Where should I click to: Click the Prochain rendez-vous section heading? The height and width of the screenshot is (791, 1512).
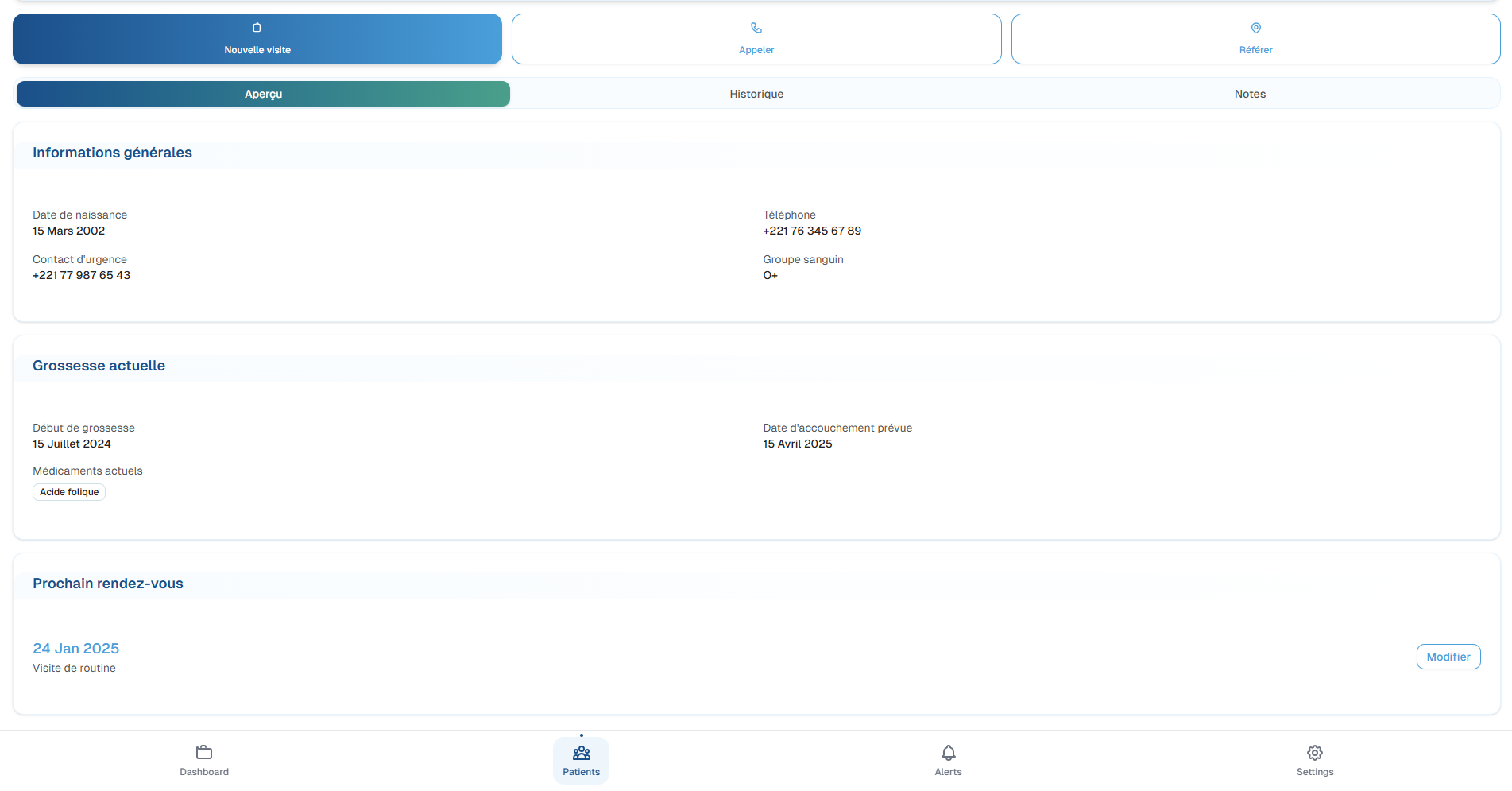[107, 584]
